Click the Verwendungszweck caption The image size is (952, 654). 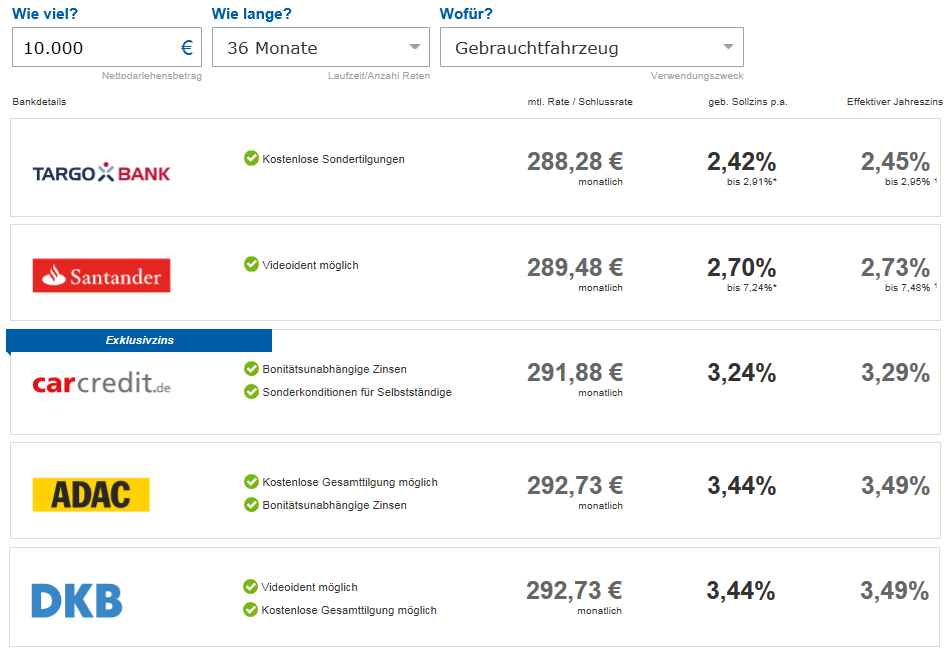[x=697, y=76]
